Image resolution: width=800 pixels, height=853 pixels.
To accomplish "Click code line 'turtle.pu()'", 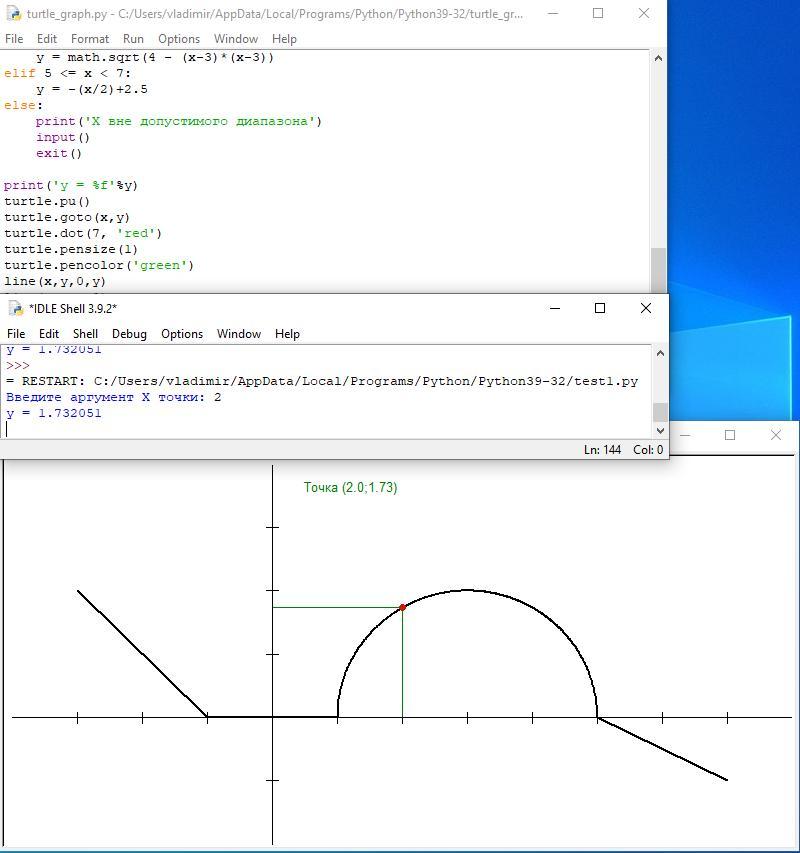I will pyautogui.click(x=47, y=201).
